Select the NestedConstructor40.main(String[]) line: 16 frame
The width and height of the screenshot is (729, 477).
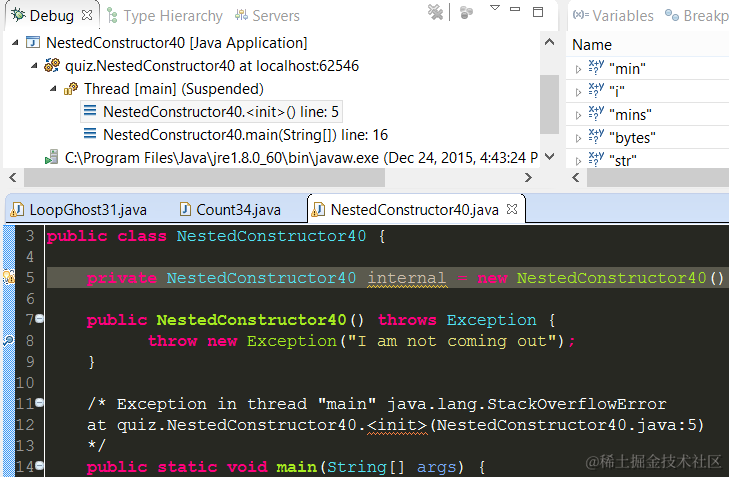(245, 135)
